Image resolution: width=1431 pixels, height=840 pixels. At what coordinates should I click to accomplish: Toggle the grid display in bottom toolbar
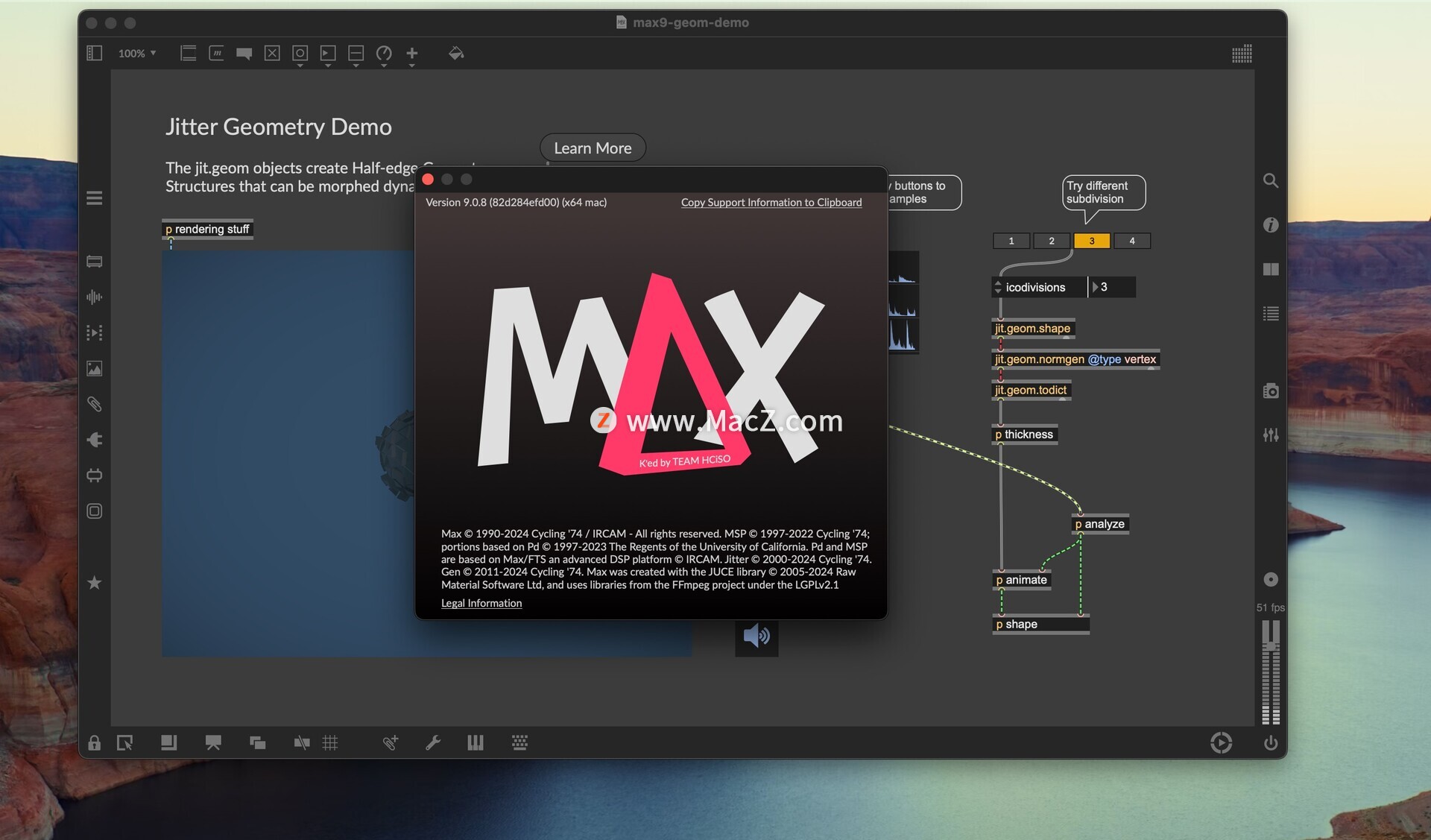330,742
